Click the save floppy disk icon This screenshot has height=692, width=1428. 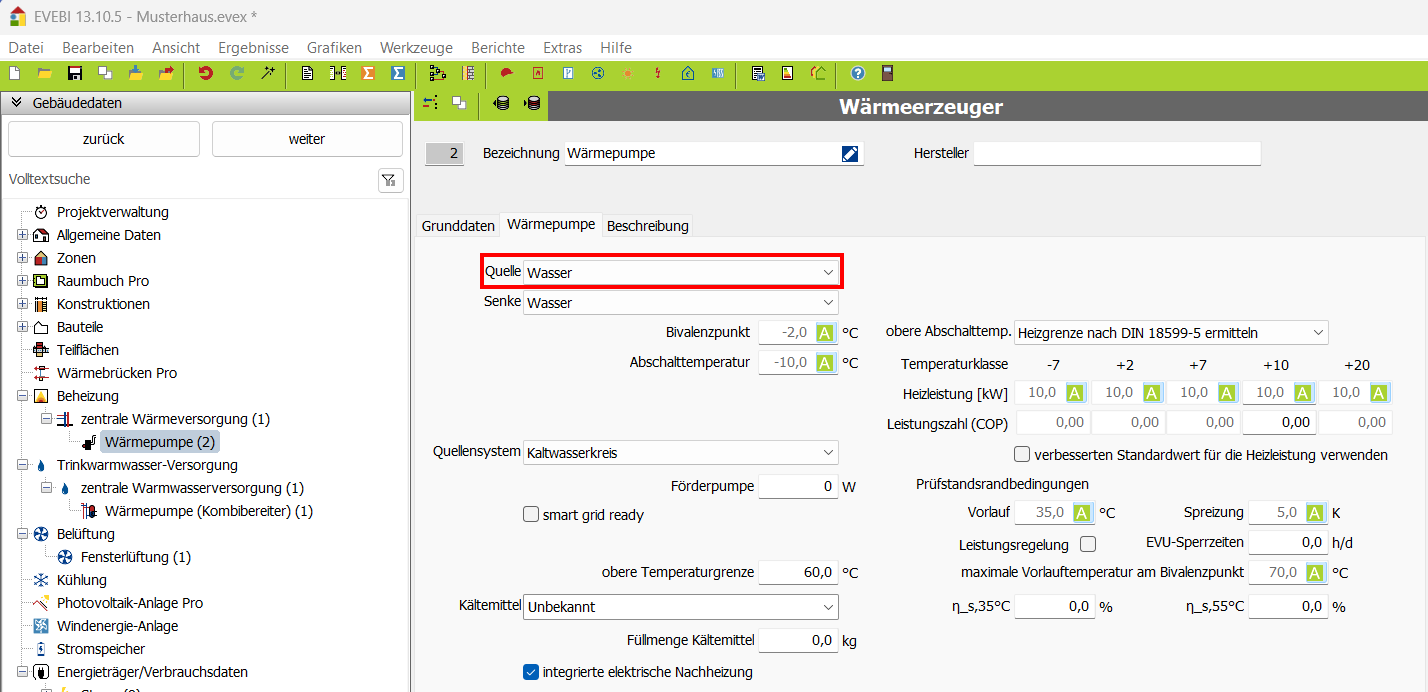74,73
